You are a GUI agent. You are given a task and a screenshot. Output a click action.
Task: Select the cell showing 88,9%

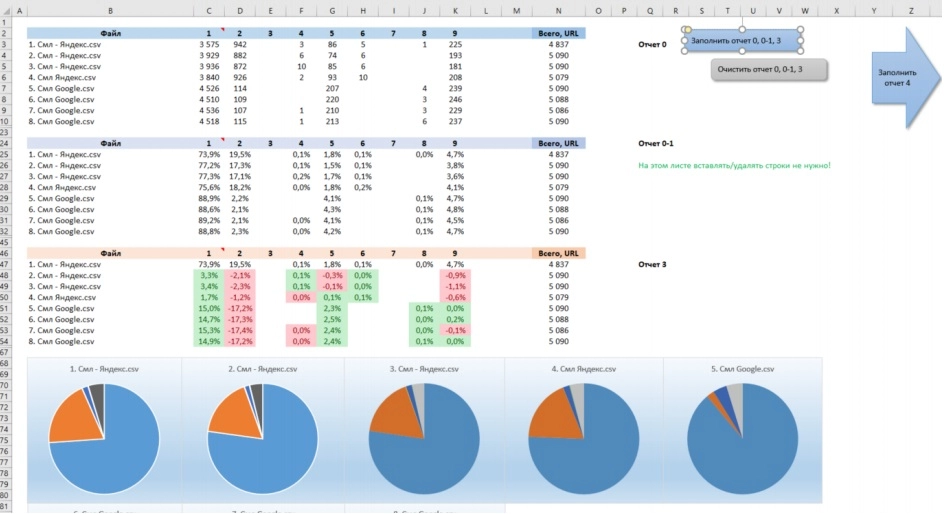tap(209, 198)
